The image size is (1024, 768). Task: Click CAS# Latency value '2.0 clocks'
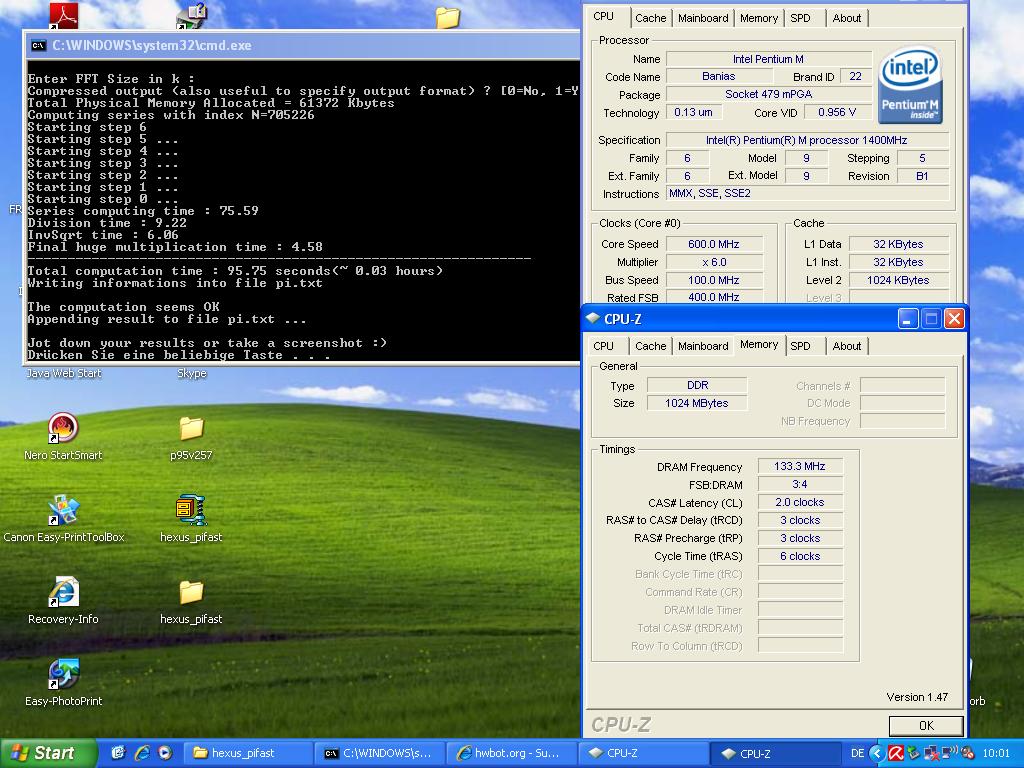(x=800, y=502)
